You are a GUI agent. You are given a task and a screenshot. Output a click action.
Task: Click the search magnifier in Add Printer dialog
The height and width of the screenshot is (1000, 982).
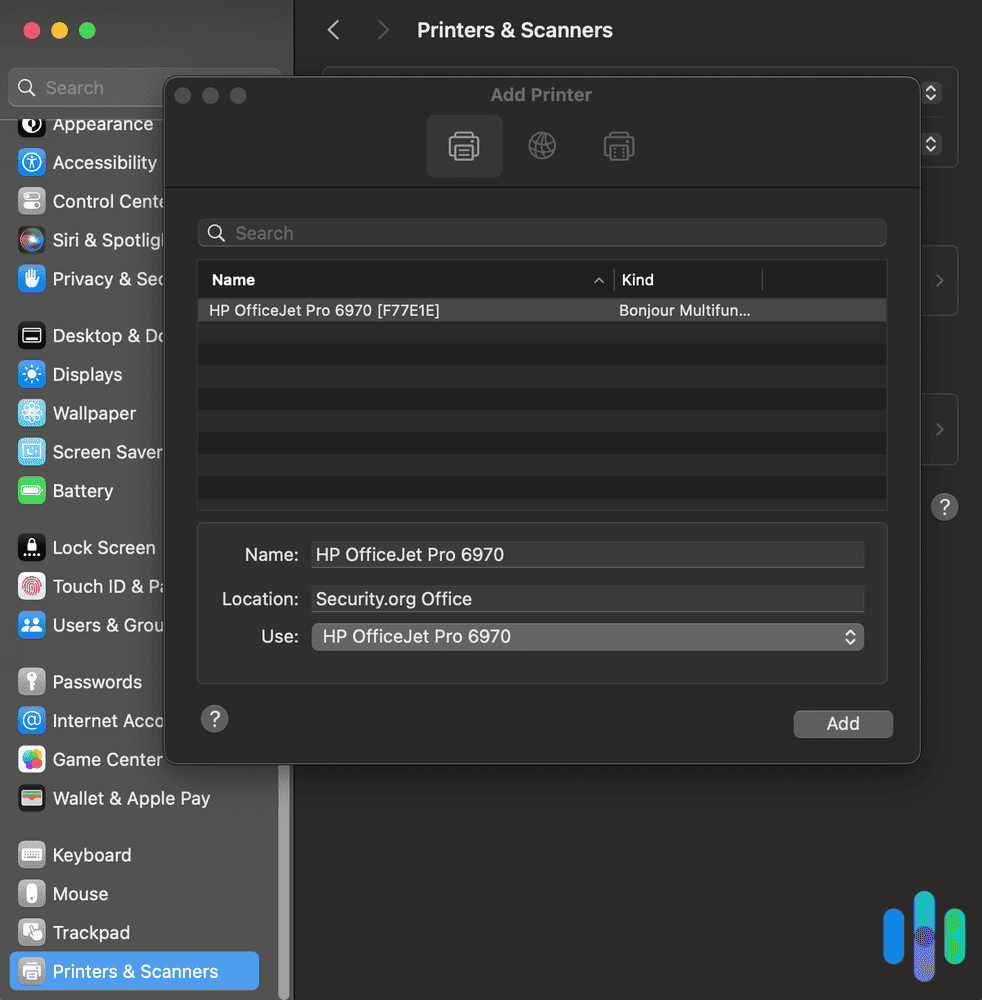point(216,232)
